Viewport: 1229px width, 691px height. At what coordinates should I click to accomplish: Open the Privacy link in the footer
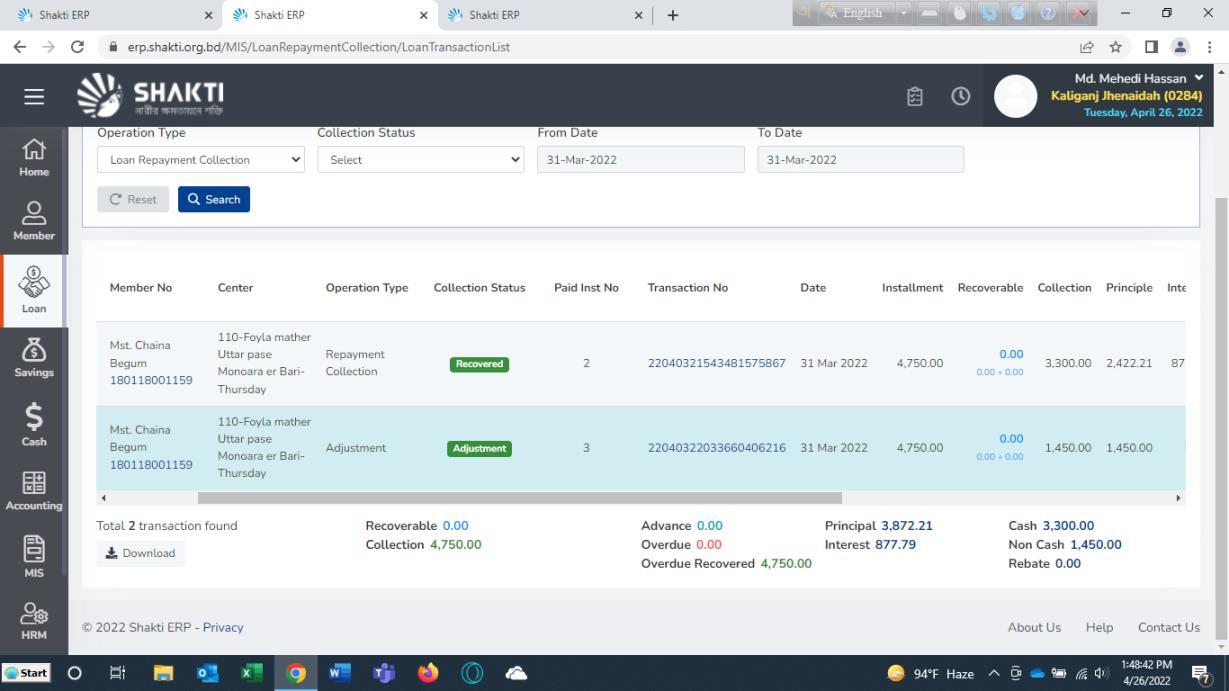[223, 628]
